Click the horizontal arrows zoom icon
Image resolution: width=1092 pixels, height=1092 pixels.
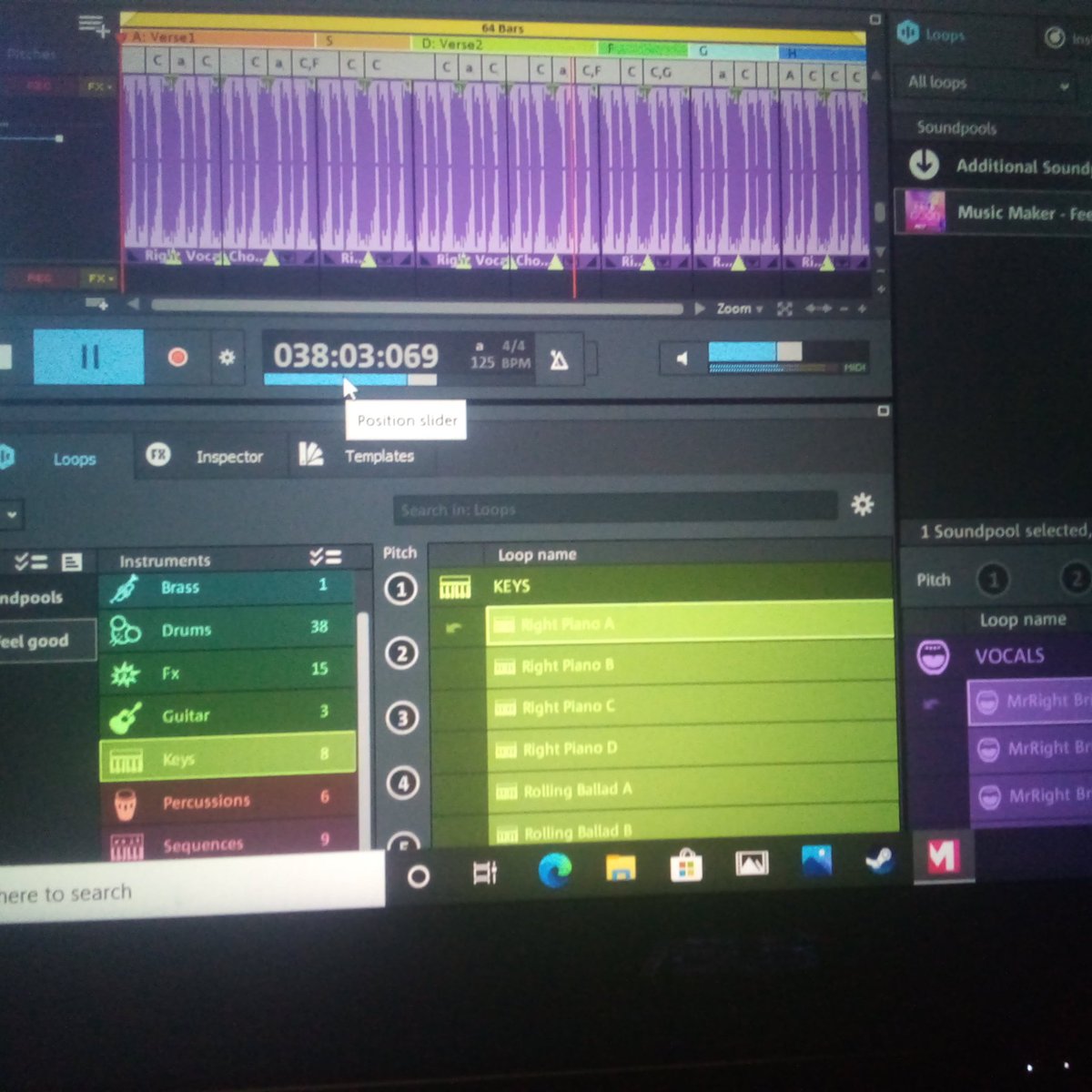point(818,309)
